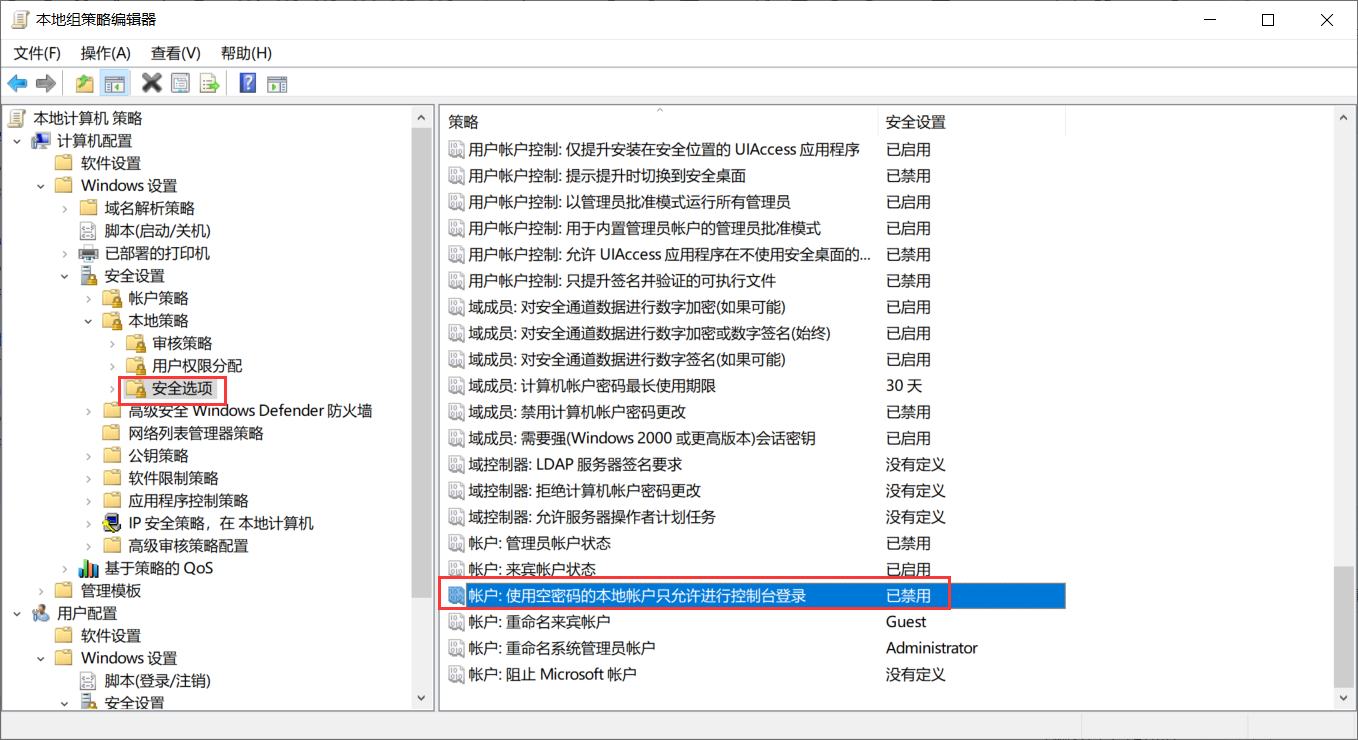
Task: Collapse the 本地策略 node
Action: pos(89,321)
